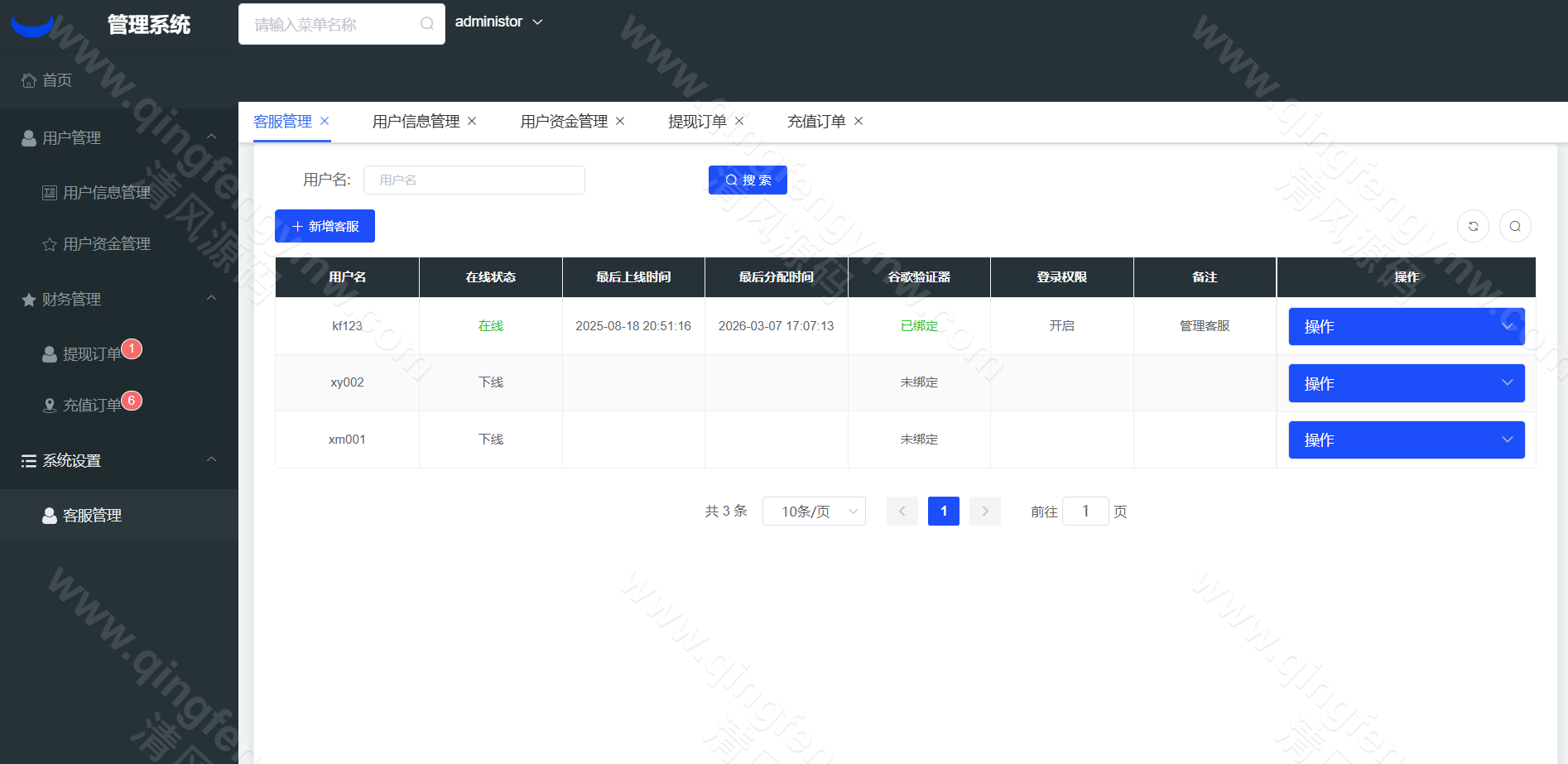Click the 谷歌验证器 column header
The height and width of the screenshot is (764, 1568).
919,277
